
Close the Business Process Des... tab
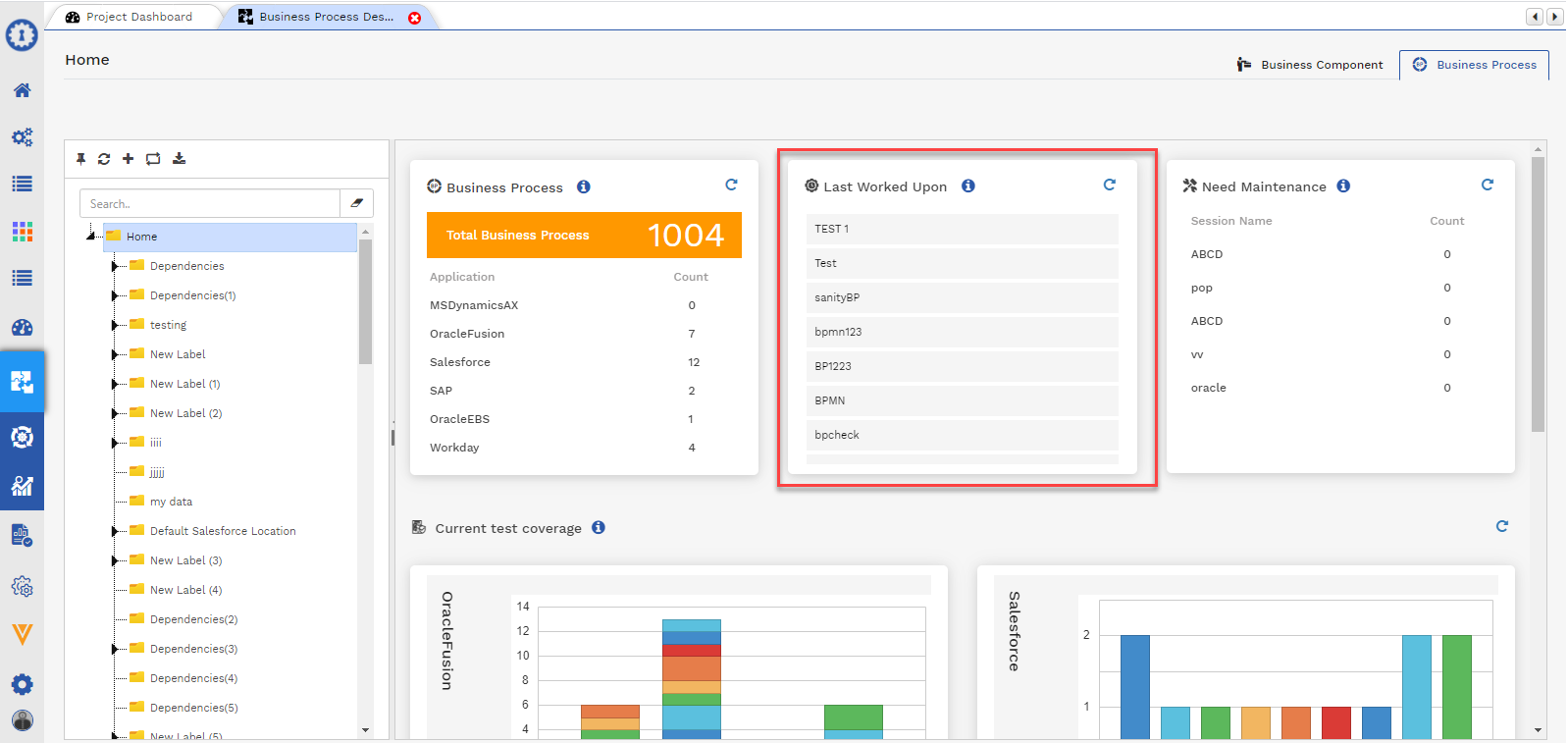click(415, 18)
